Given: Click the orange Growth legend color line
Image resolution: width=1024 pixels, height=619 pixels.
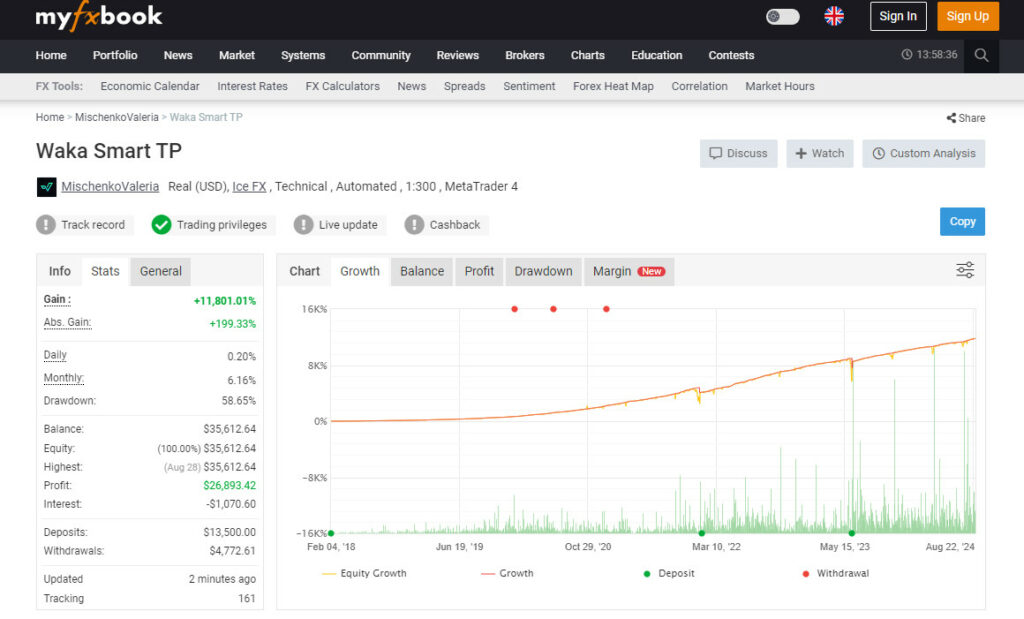Looking at the screenshot, I should (488, 574).
